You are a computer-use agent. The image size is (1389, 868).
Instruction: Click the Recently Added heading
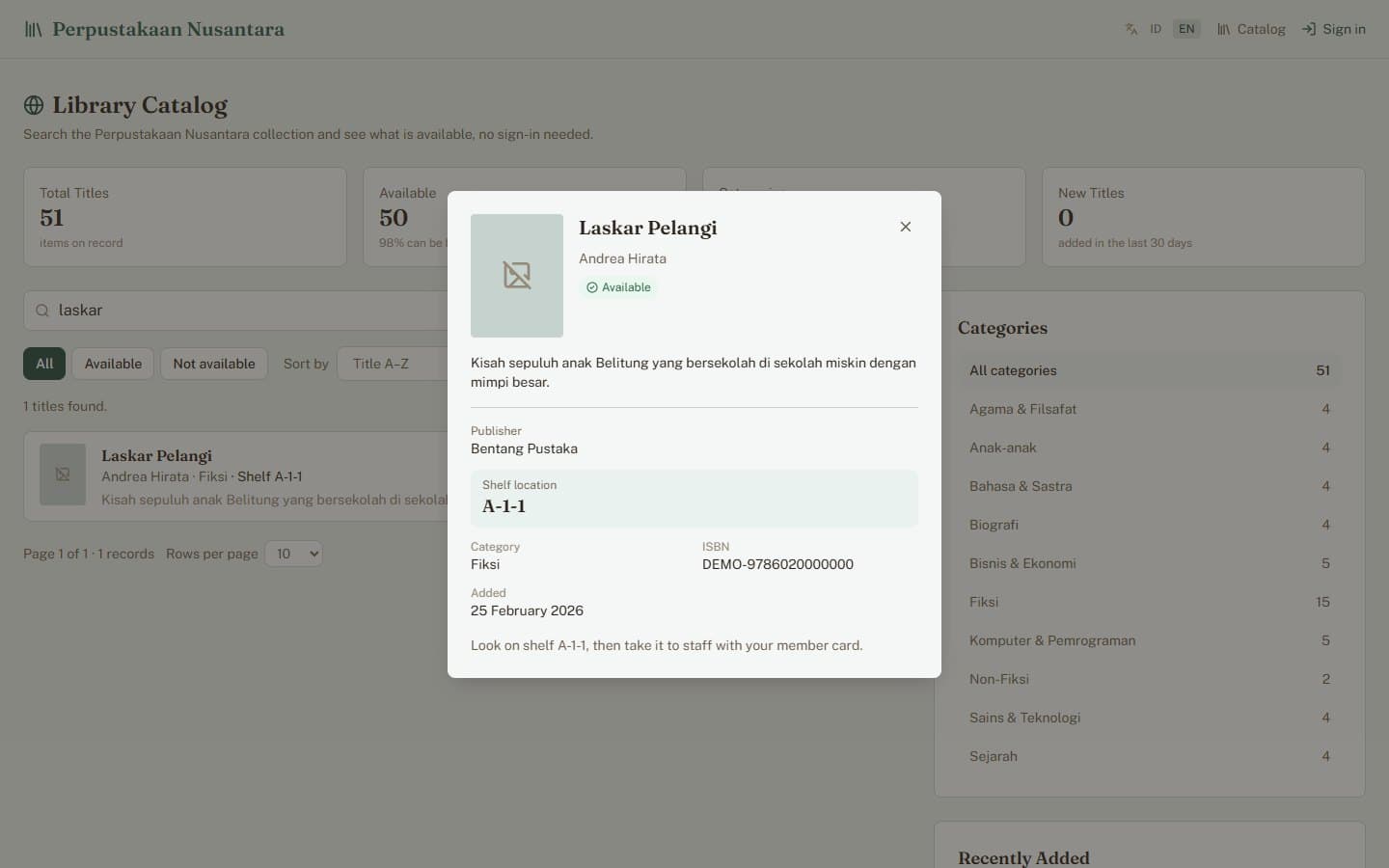pos(1023,857)
